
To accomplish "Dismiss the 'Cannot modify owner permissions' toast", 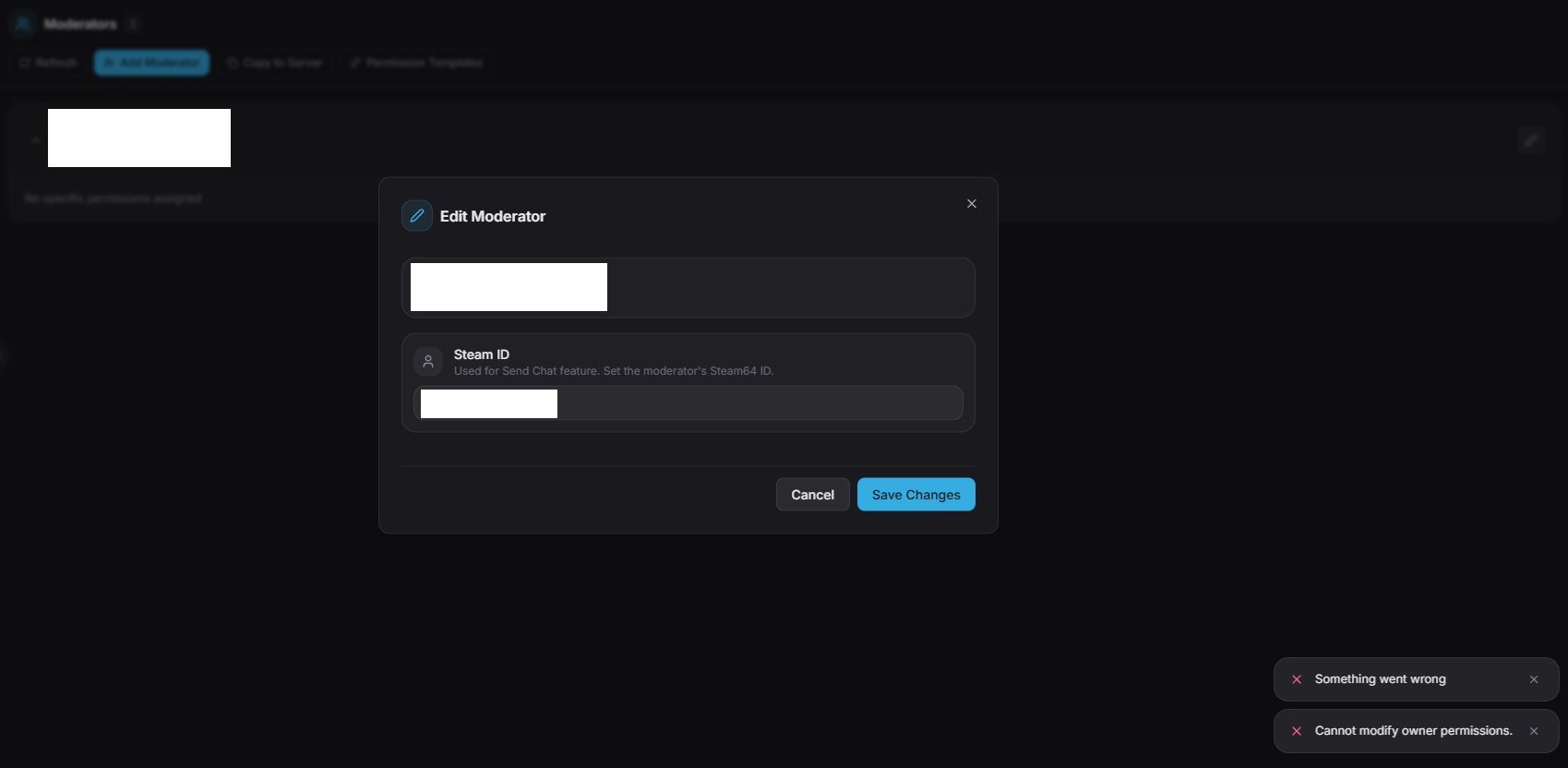I will point(1534,731).
